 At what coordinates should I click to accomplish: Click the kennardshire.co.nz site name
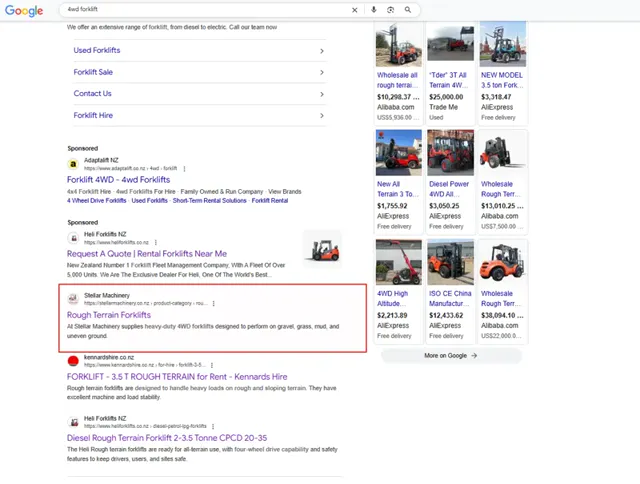pos(109,357)
